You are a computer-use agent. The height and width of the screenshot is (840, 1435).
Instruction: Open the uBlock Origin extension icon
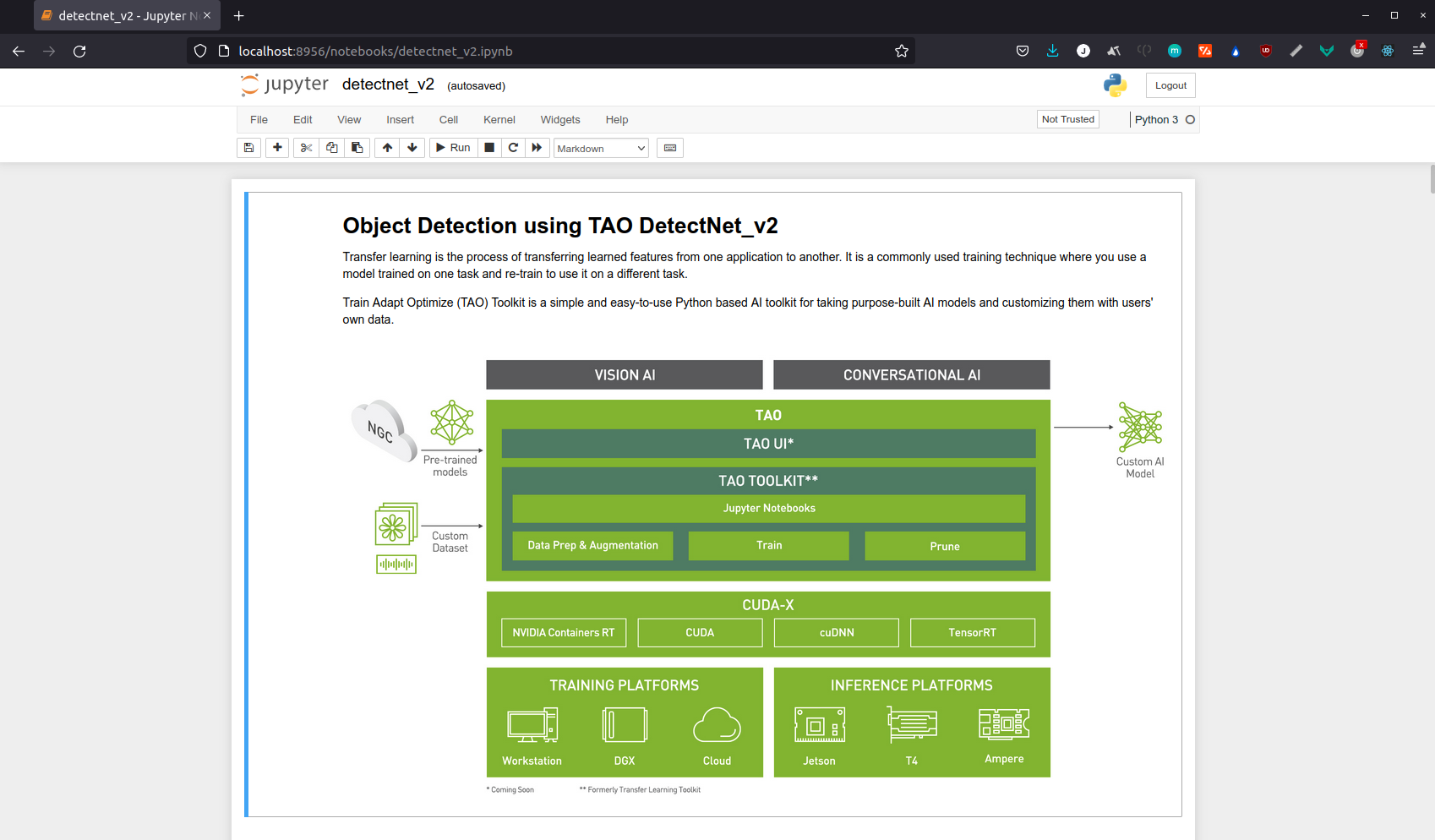(x=1265, y=51)
